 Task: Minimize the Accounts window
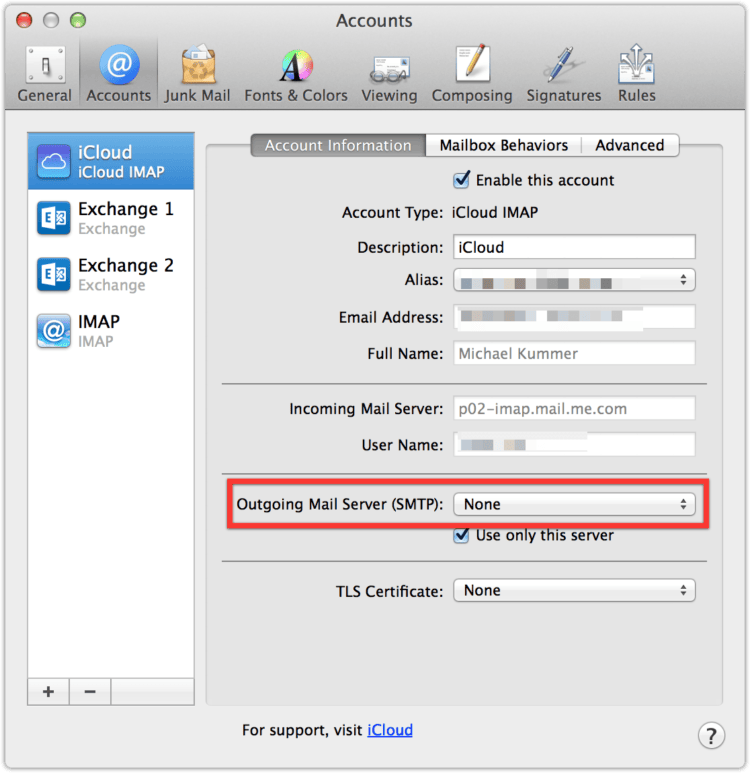(51, 20)
